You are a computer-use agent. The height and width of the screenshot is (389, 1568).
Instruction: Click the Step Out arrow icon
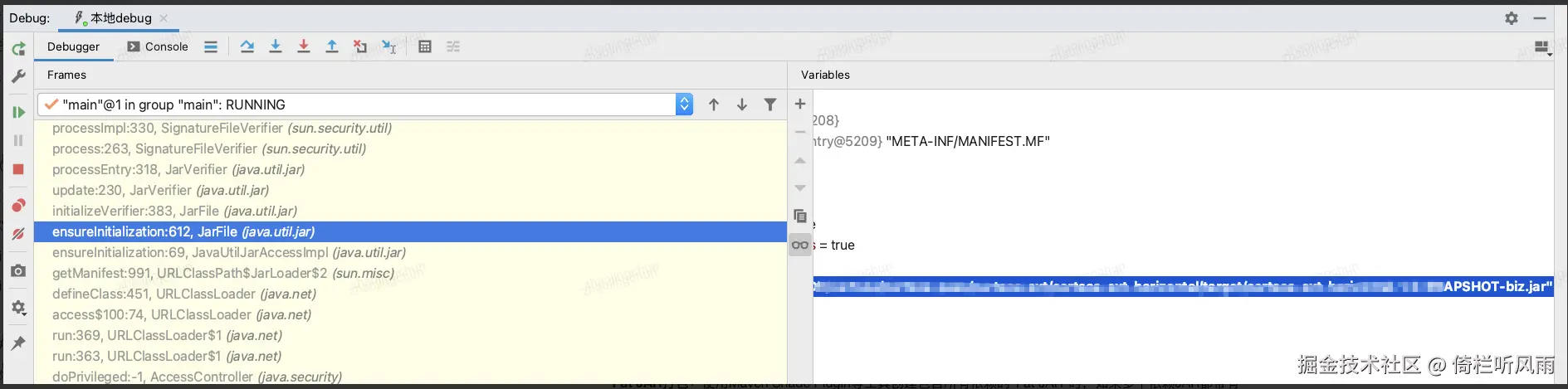332,46
